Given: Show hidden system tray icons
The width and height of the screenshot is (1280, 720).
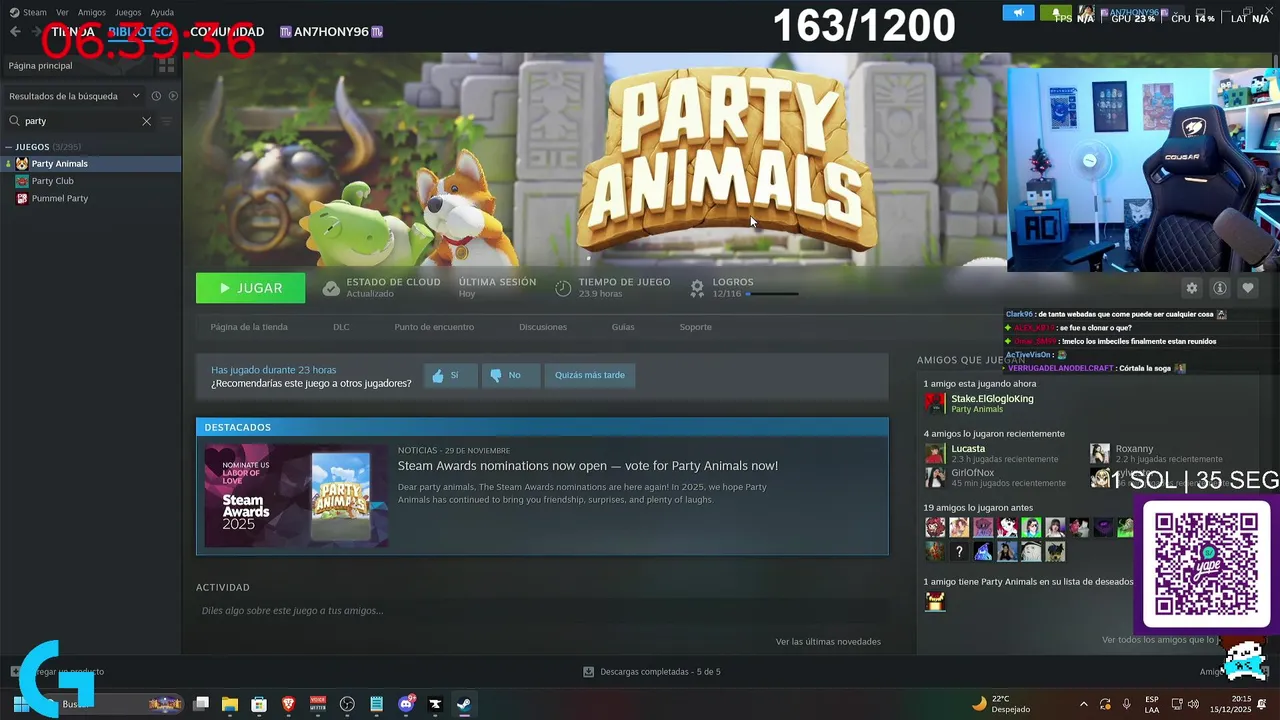Looking at the screenshot, I should coord(1084,704).
